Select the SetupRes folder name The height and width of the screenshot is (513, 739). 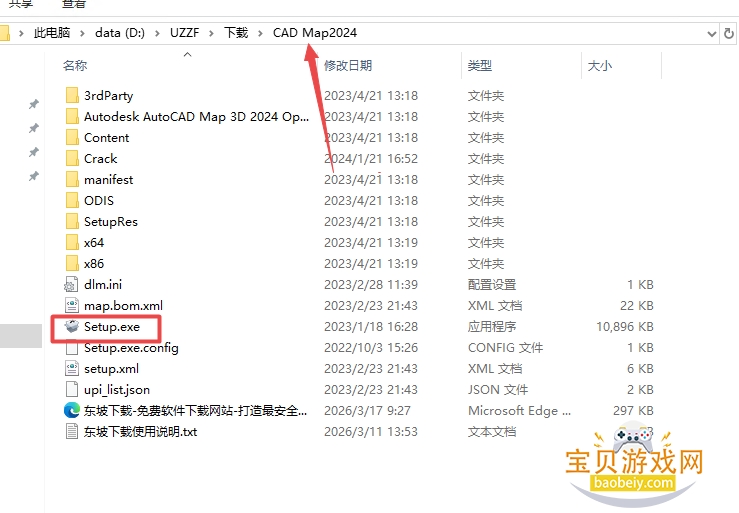[x=111, y=222]
